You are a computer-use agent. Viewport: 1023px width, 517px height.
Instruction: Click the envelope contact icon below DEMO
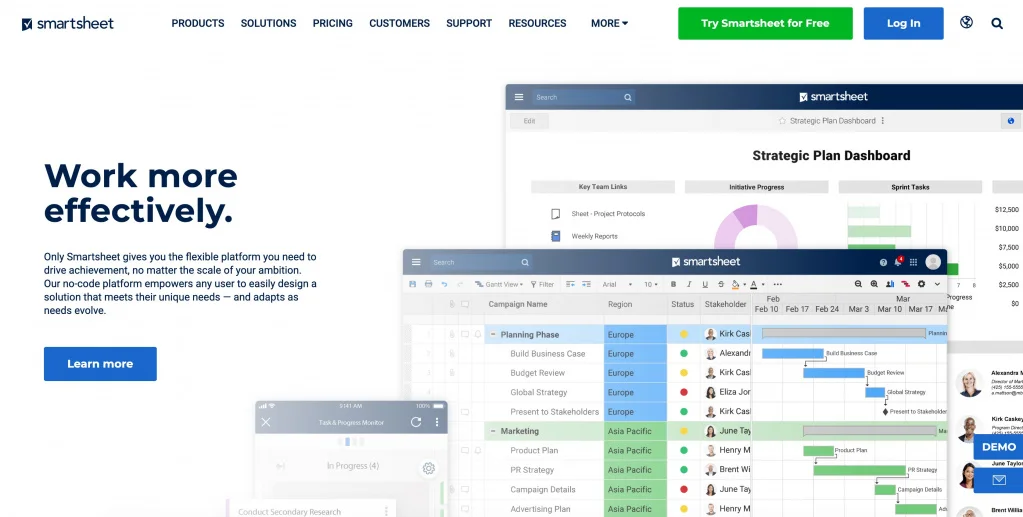[999, 480]
